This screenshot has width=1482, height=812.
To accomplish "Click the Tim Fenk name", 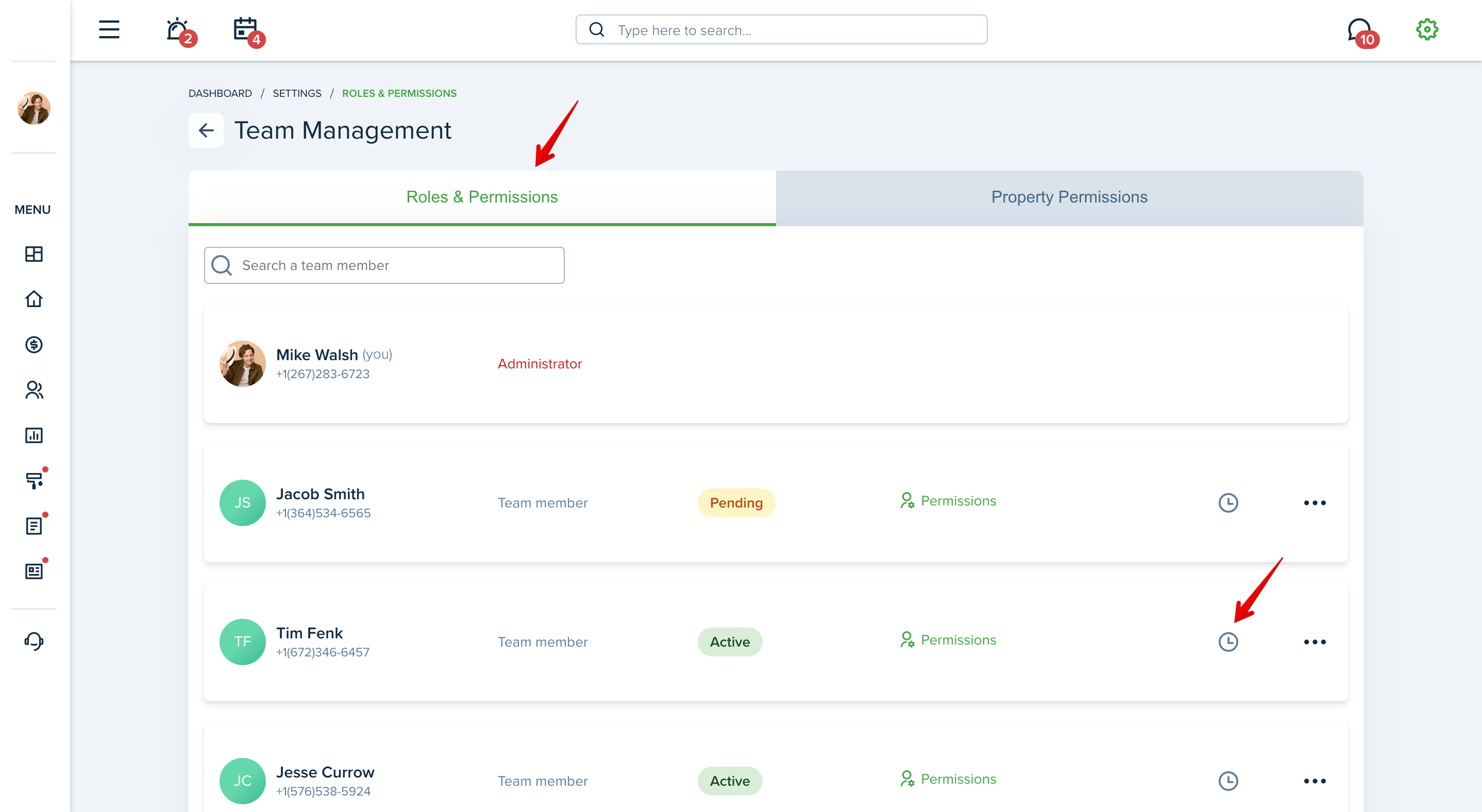I will pos(310,633).
